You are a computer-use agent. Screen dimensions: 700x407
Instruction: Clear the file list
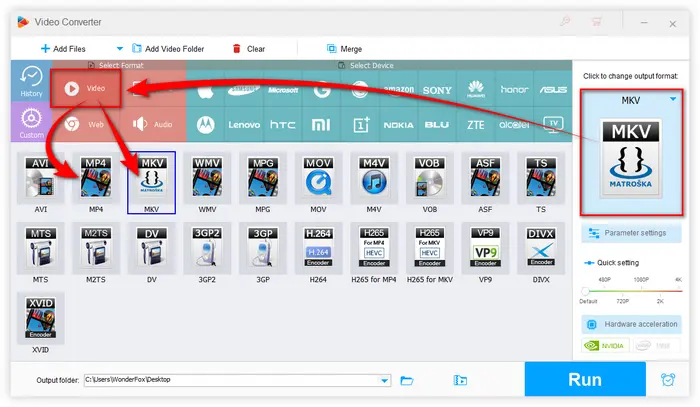point(249,49)
